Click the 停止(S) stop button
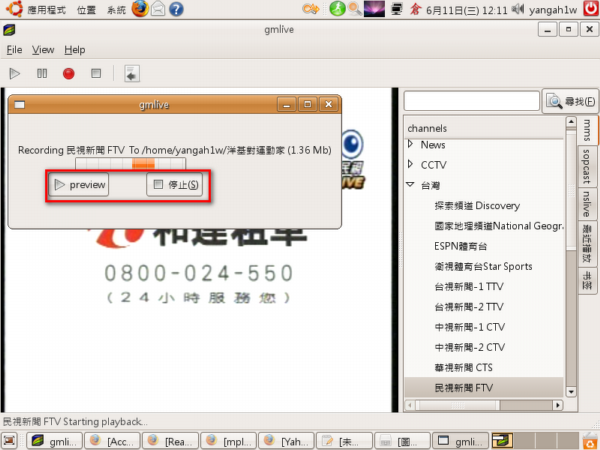 (x=175, y=185)
